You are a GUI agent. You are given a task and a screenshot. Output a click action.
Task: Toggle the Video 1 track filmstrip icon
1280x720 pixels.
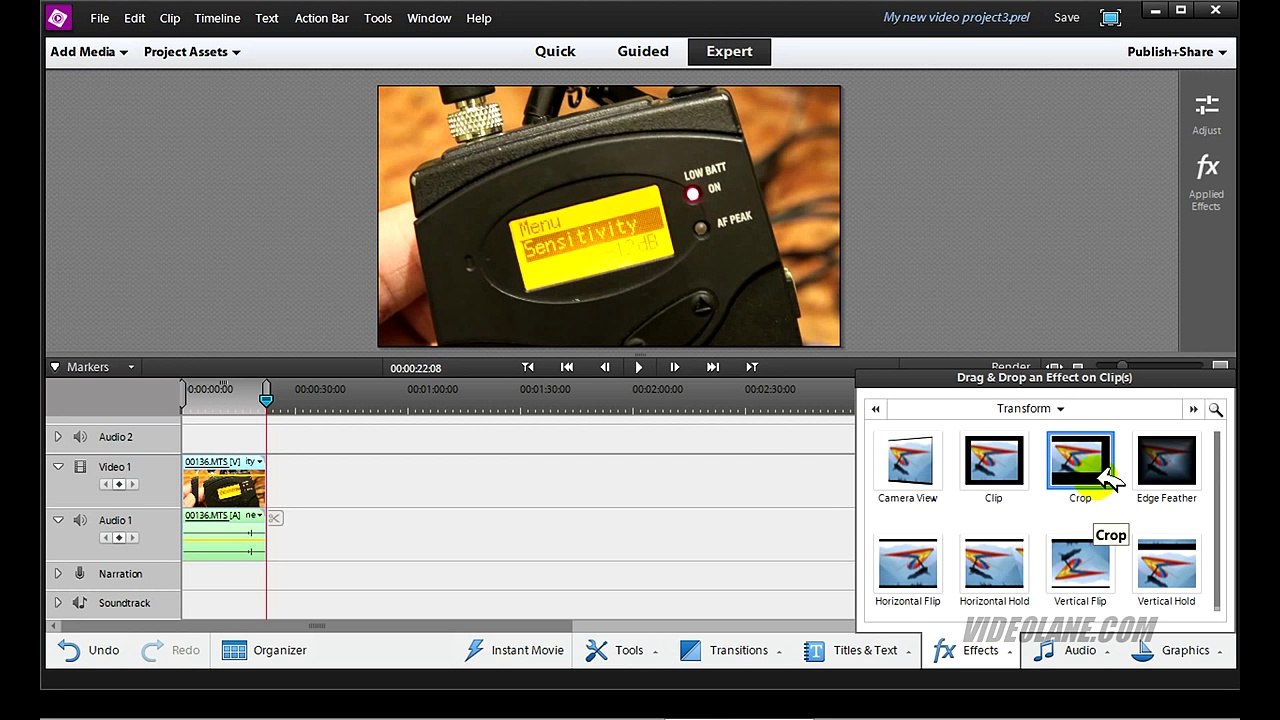click(x=81, y=467)
